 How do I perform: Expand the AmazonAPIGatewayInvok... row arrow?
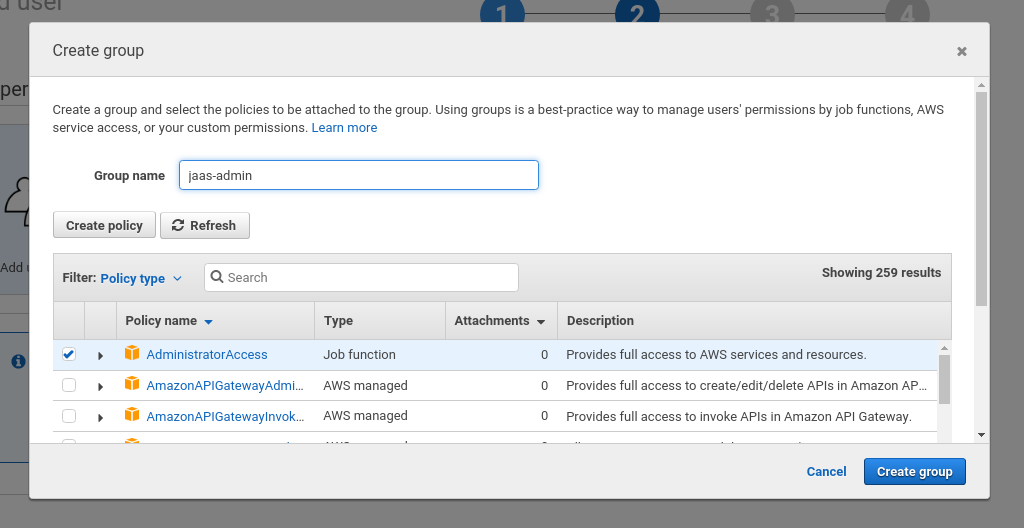pyautogui.click(x=101, y=418)
